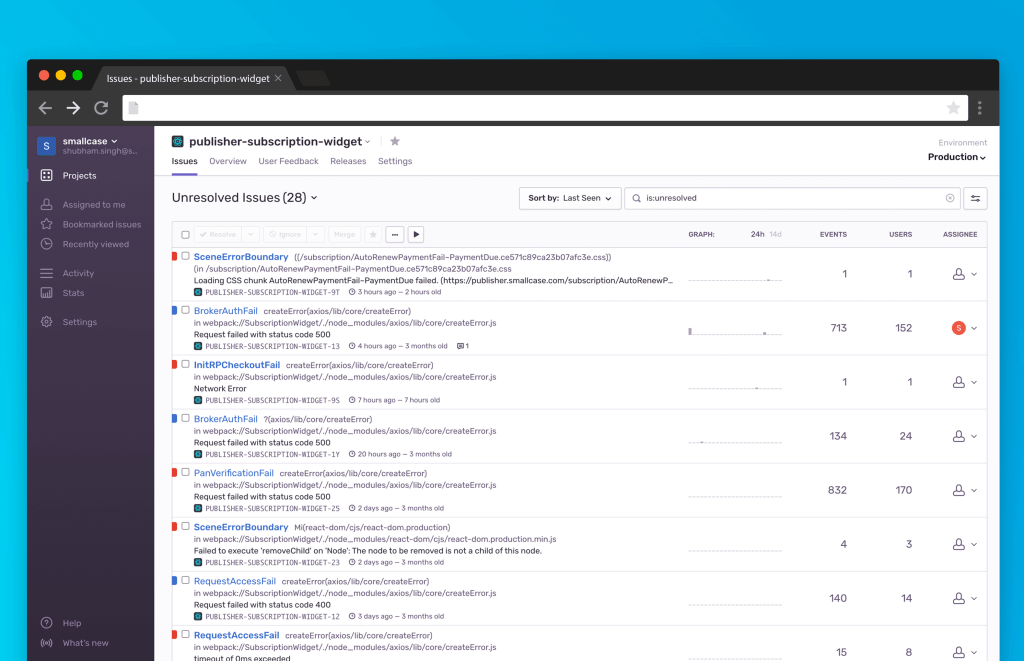Click the Help icon in sidebar
The width and height of the screenshot is (1024, 661).
(46, 623)
